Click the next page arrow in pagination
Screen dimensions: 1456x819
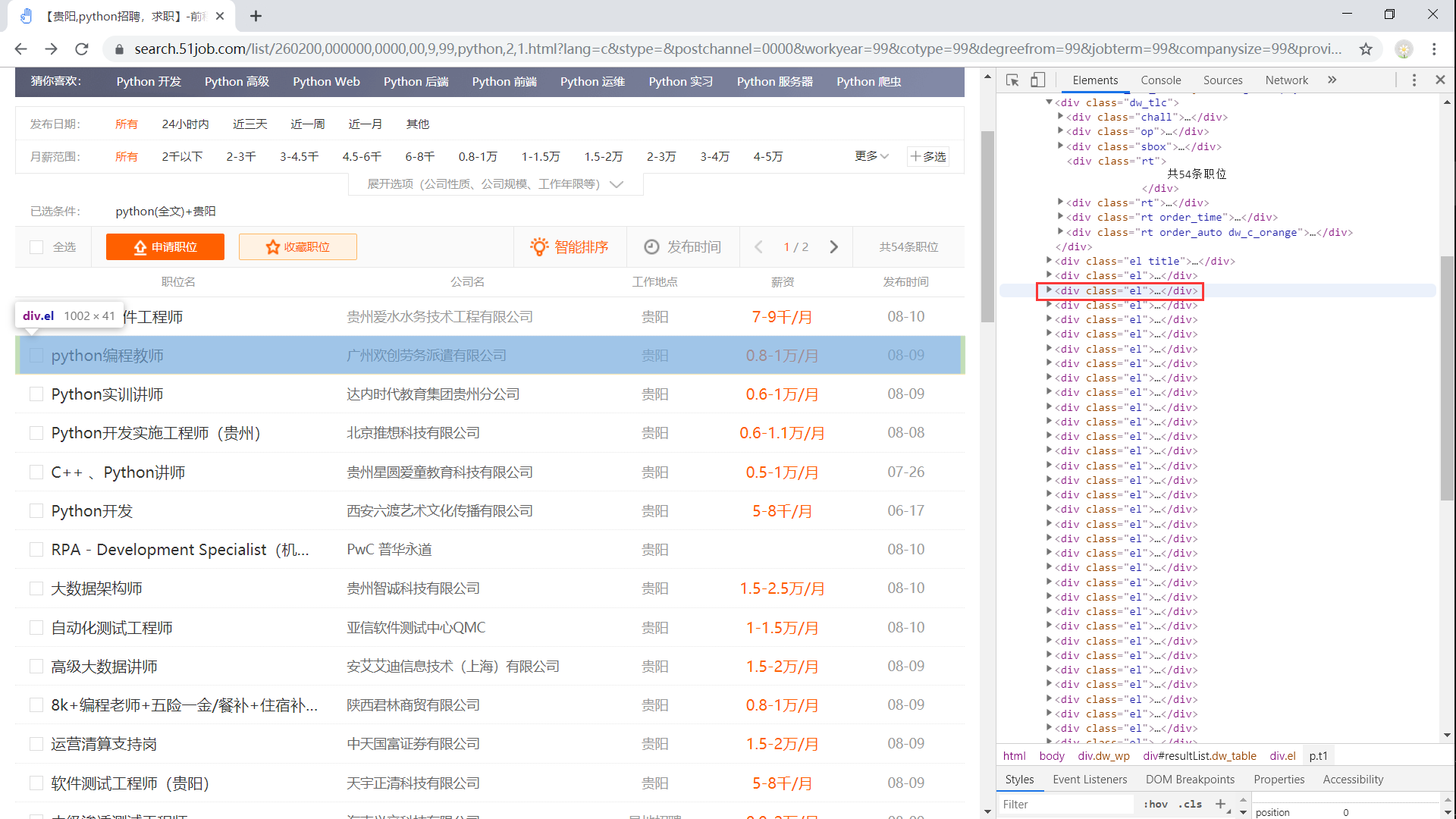coord(834,246)
